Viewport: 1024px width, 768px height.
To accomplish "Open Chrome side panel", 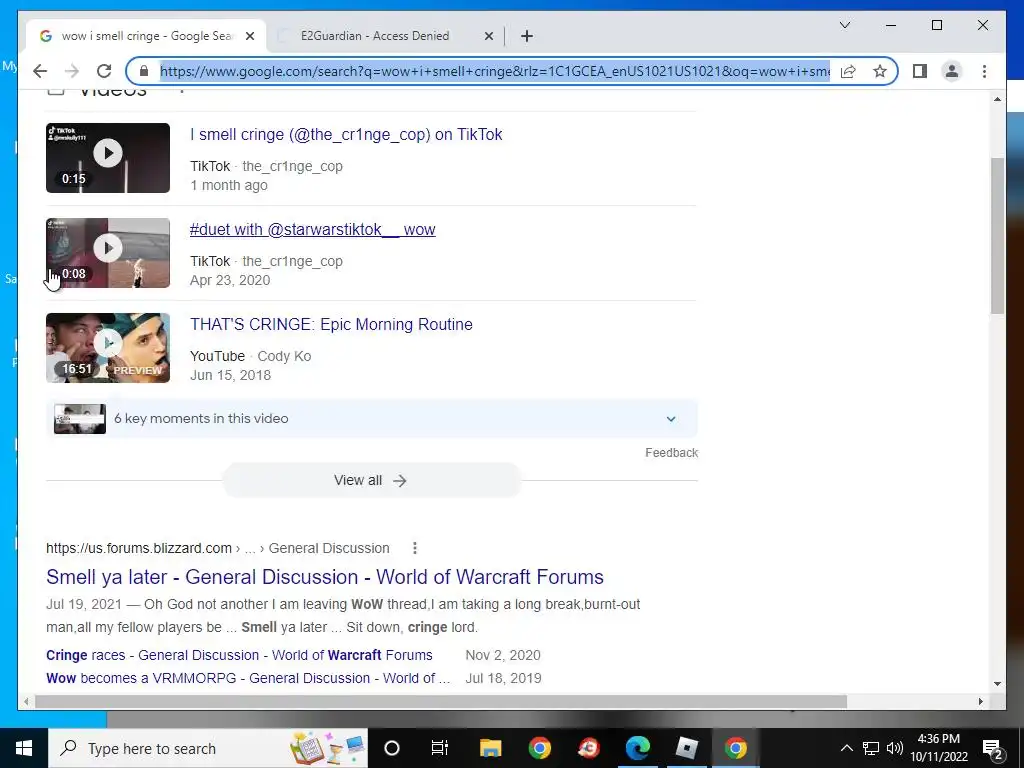I will pos(920,71).
